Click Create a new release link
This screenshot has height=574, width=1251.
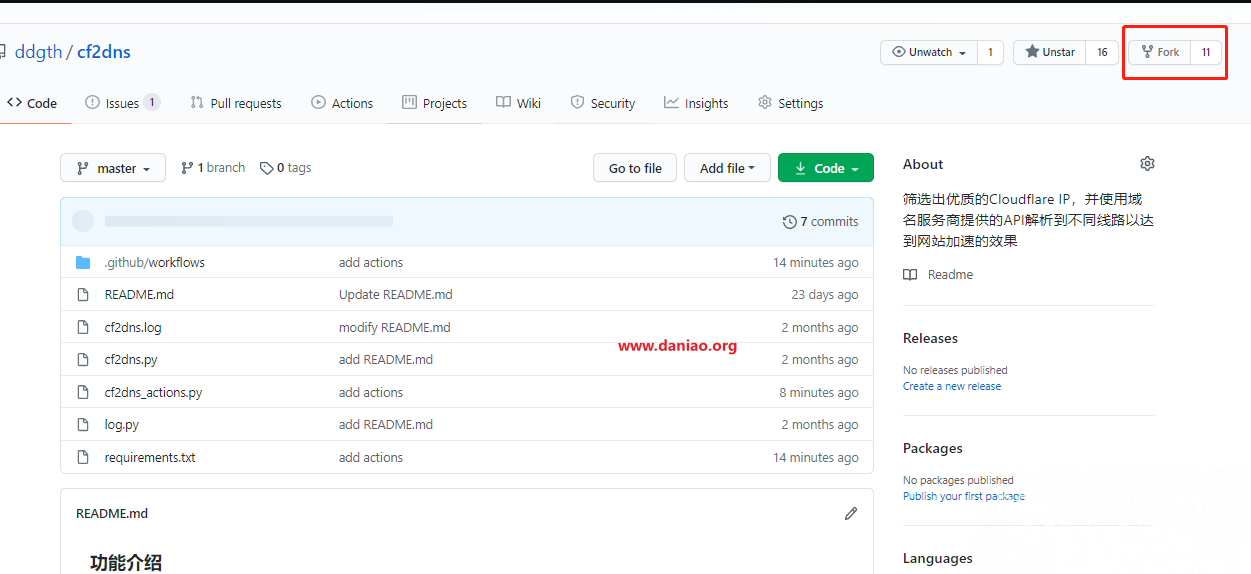952,386
